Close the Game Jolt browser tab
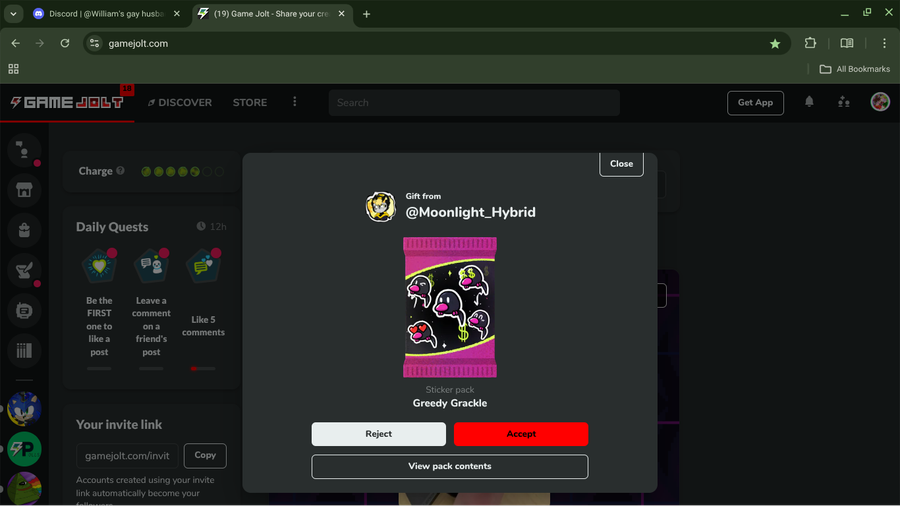Viewport: 900px width, 506px height. click(342, 14)
